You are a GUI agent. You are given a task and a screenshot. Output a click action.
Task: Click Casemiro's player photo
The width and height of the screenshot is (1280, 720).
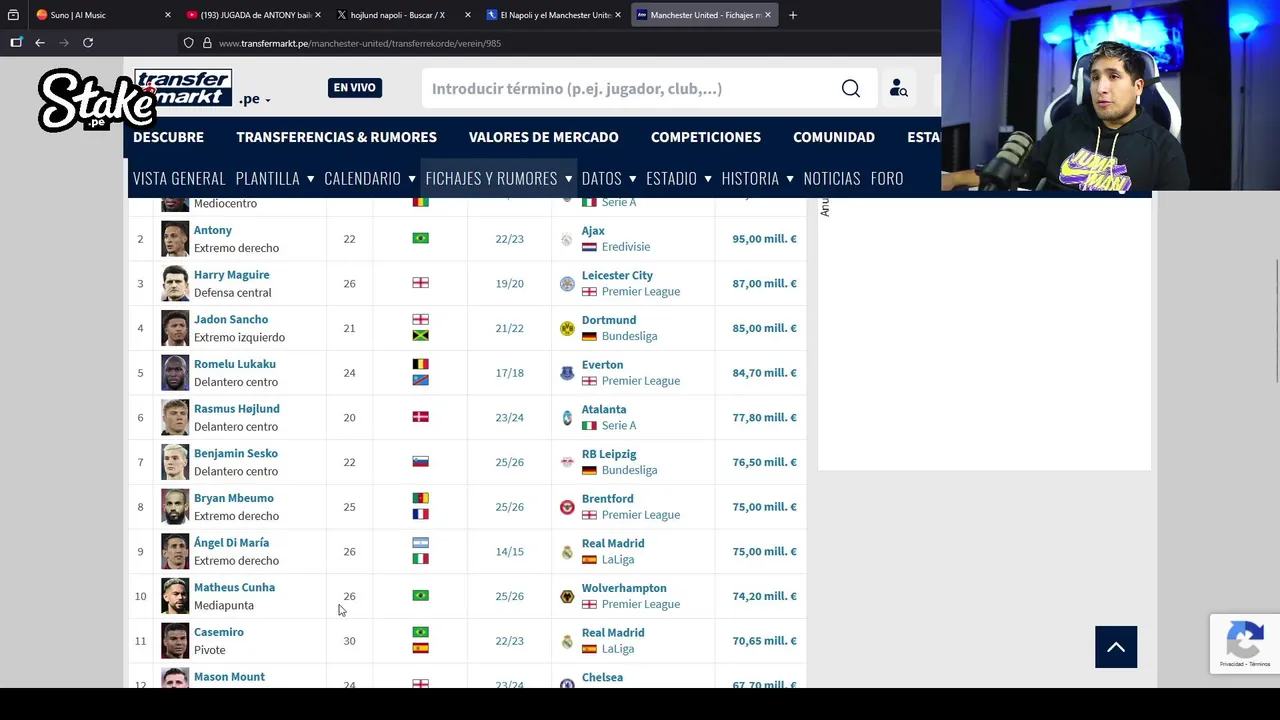(x=175, y=641)
